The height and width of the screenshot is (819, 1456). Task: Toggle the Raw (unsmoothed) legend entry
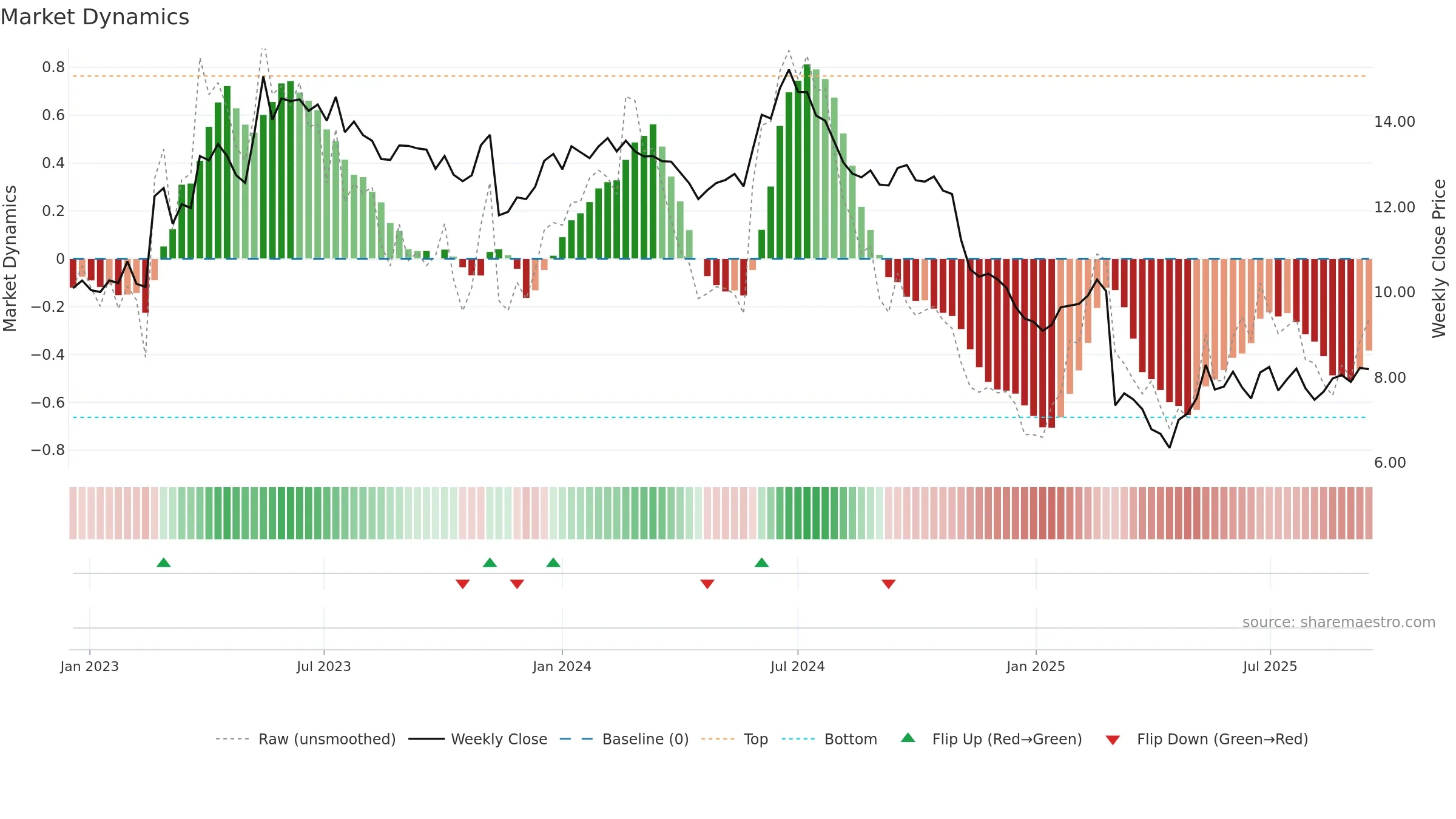tap(305, 739)
